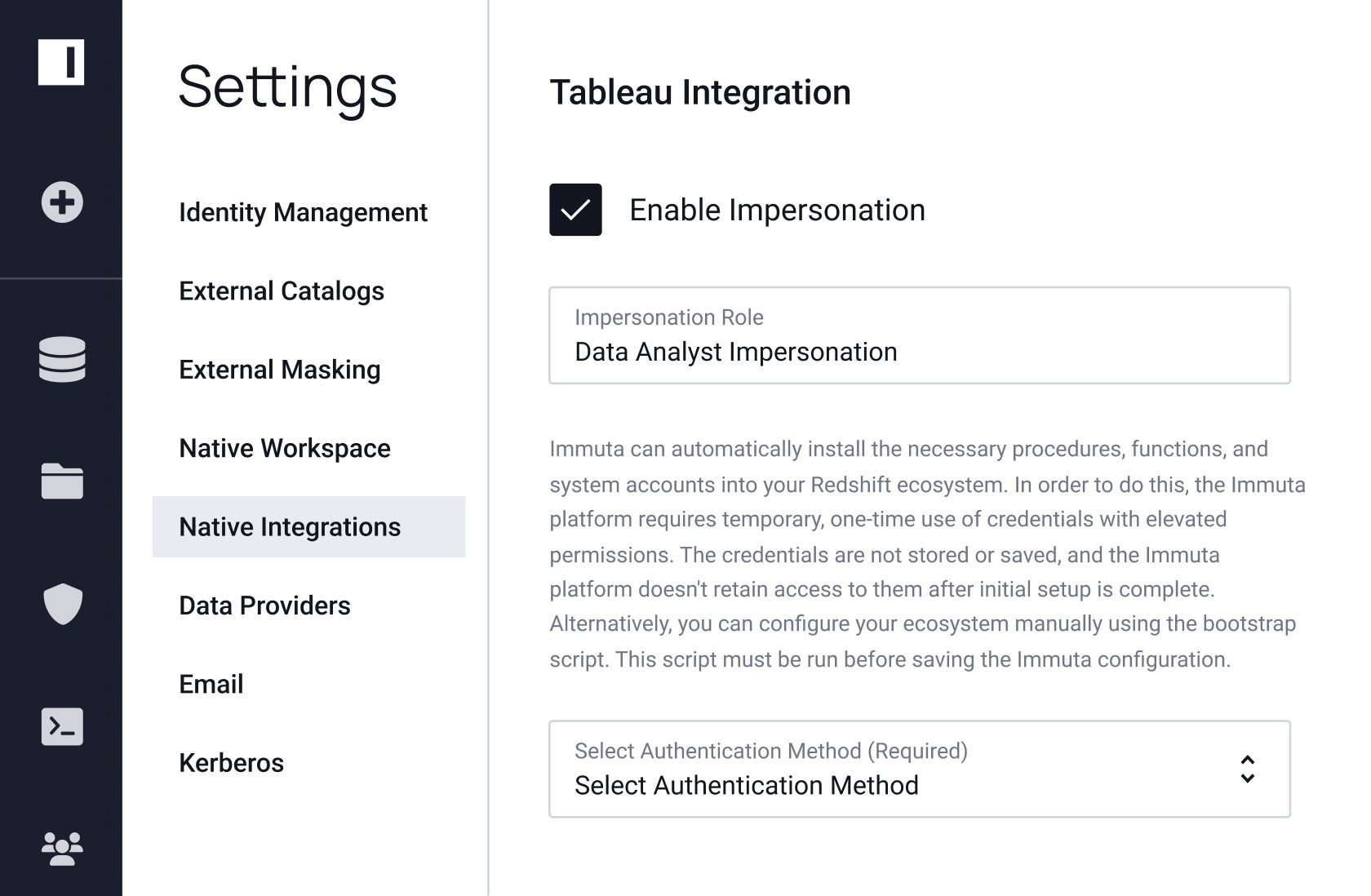Click the Enable Impersonation label text
1371x896 pixels.
click(777, 210)
